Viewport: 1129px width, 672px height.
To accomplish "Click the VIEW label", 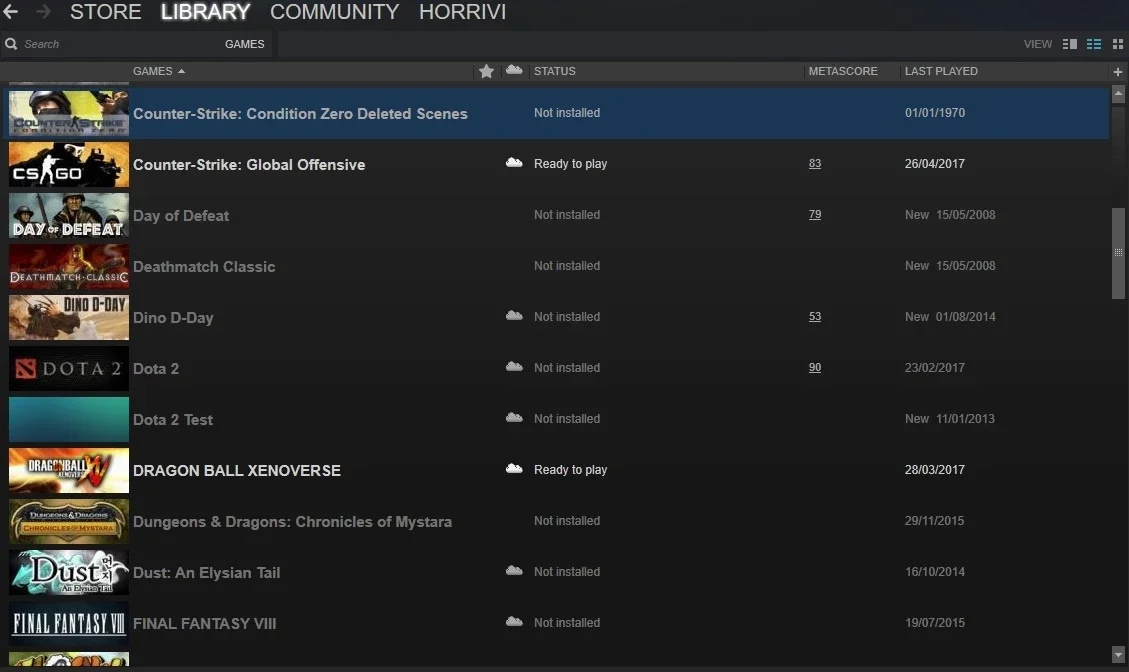I will [1038, 44].
